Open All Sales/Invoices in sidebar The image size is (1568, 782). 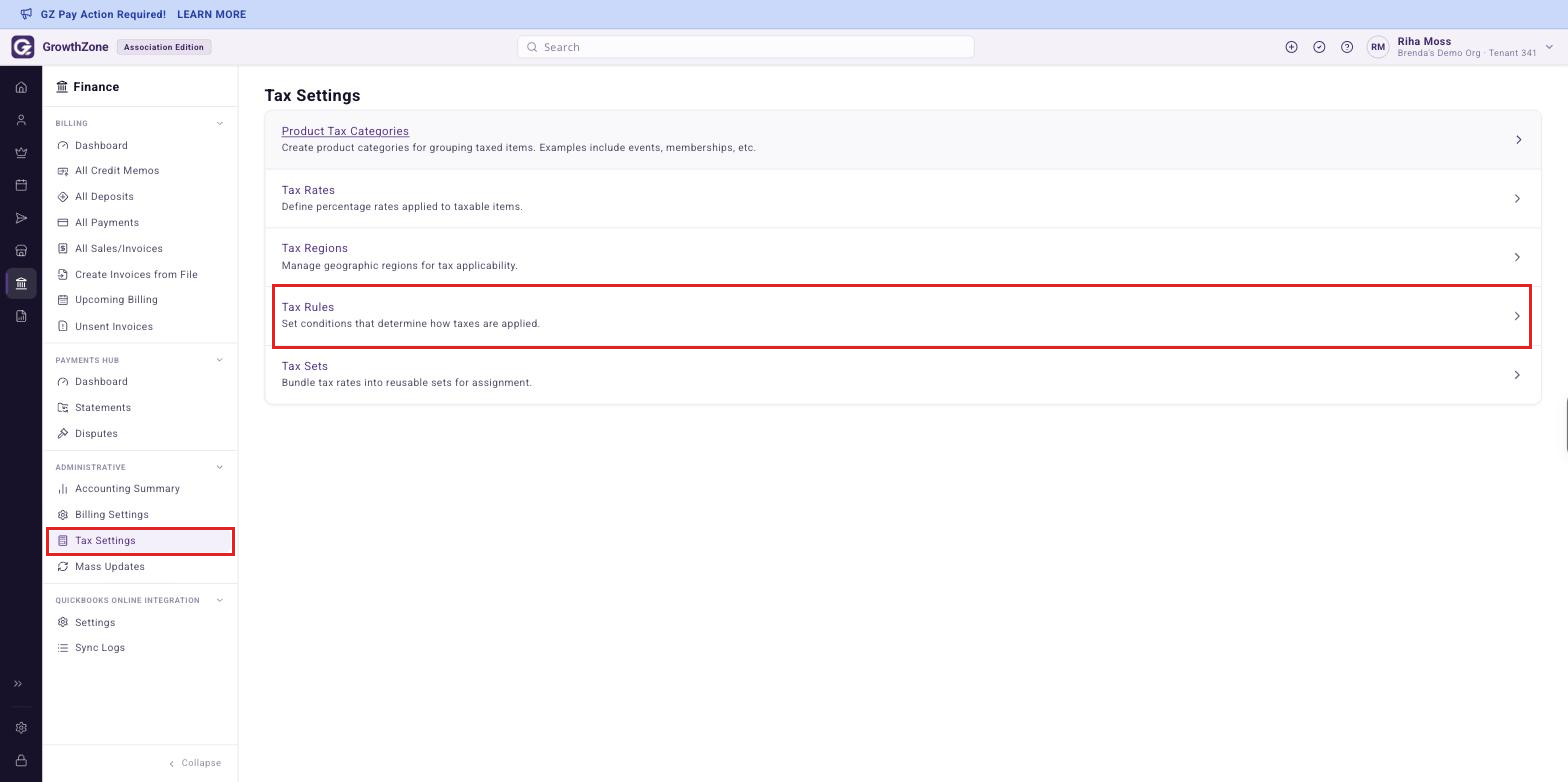(119, 249)
